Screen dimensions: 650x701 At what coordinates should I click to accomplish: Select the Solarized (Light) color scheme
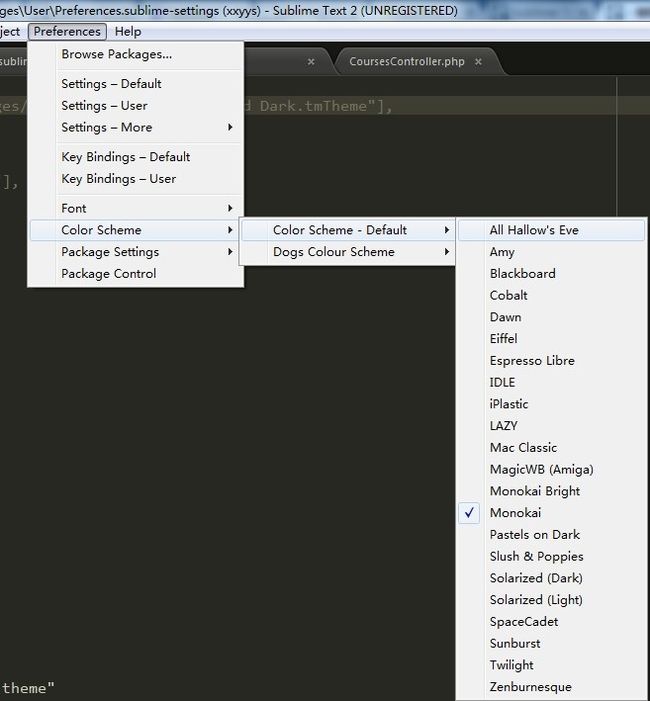click(x=552, y=600)
